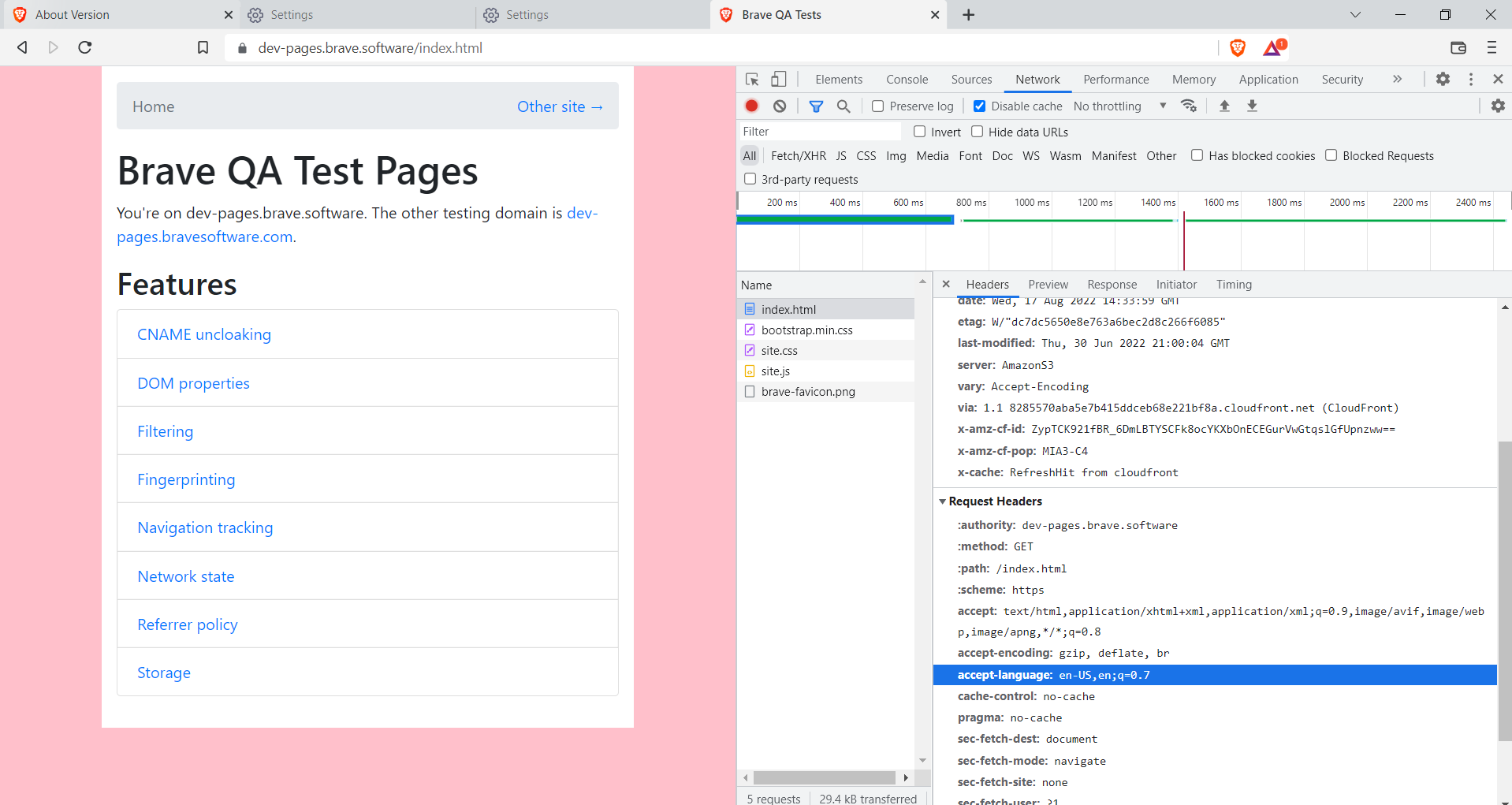Switch to the Elements panel
The height and width of the screenshot is (805, 1512).
[839, 80]
